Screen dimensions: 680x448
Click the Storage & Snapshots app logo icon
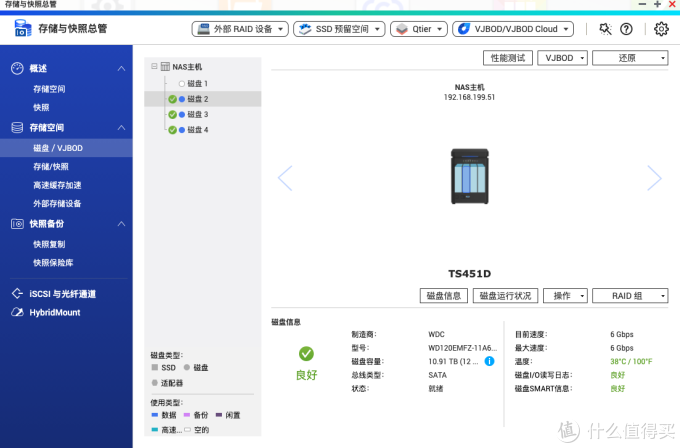click(x=23, y=29)
